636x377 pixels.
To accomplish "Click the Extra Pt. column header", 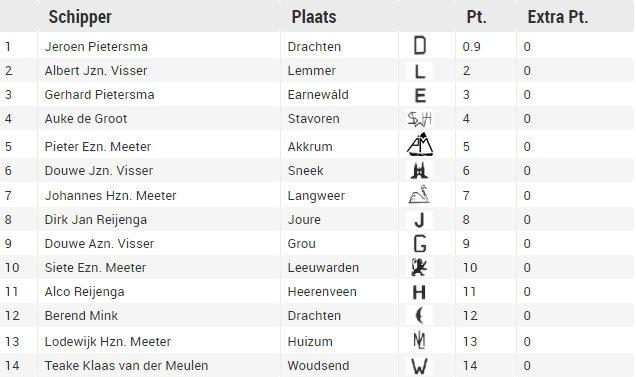I will (558, 17).
